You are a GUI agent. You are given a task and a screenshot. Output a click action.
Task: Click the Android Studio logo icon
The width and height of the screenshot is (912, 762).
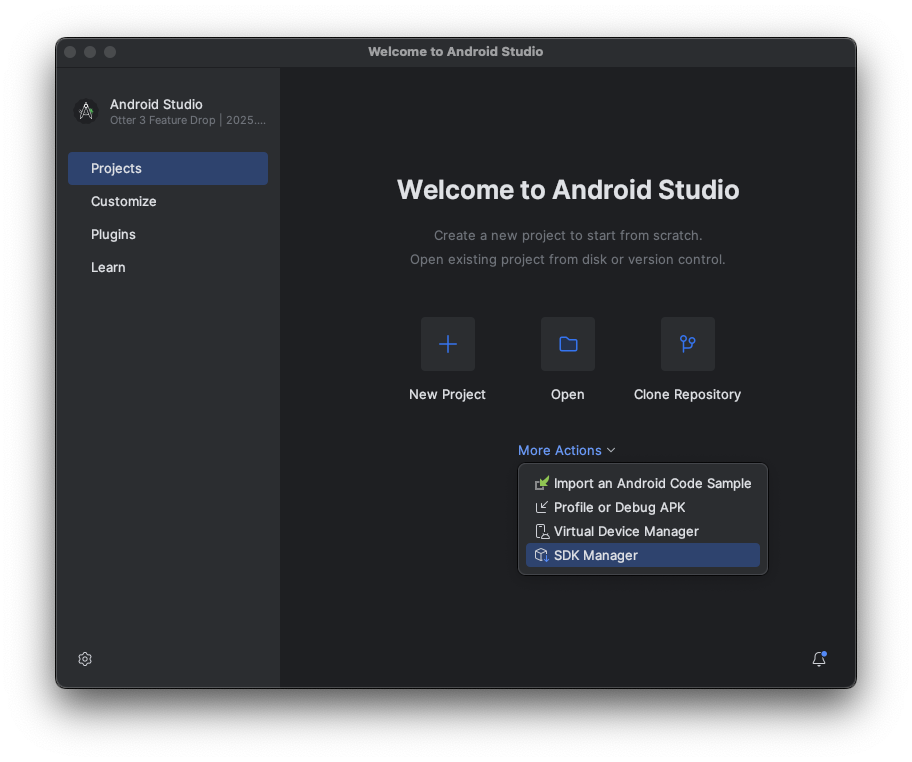click(x=85, y=111)
